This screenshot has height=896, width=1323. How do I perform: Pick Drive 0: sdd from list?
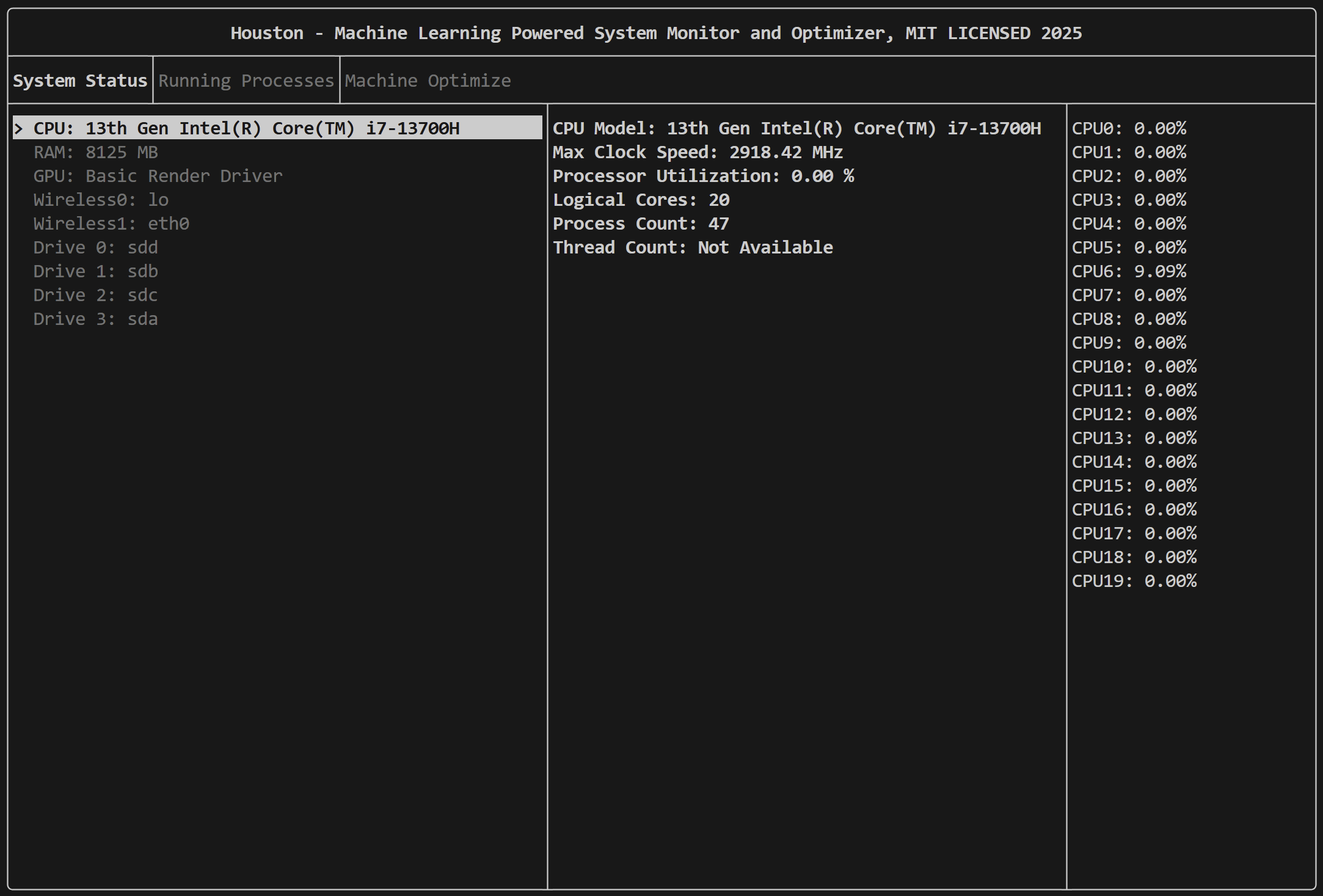coord(96,247)
